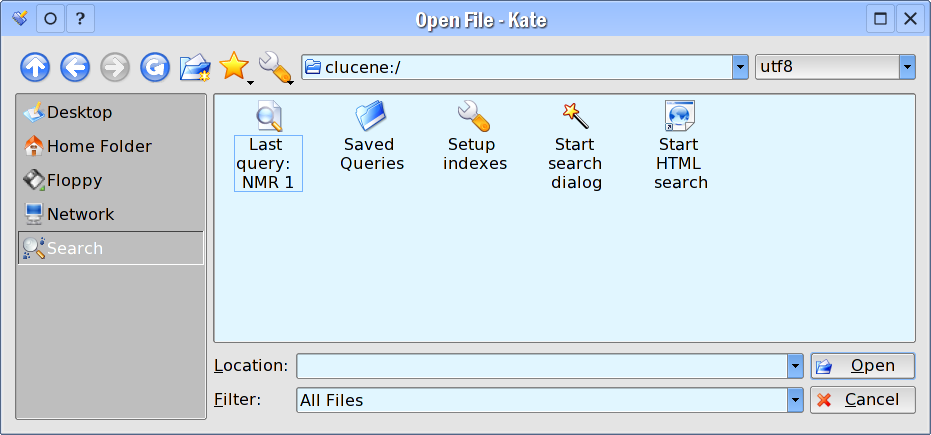
Task: Select the Start HTML search item
Action: pyautogui.click(x=680, y=145)
